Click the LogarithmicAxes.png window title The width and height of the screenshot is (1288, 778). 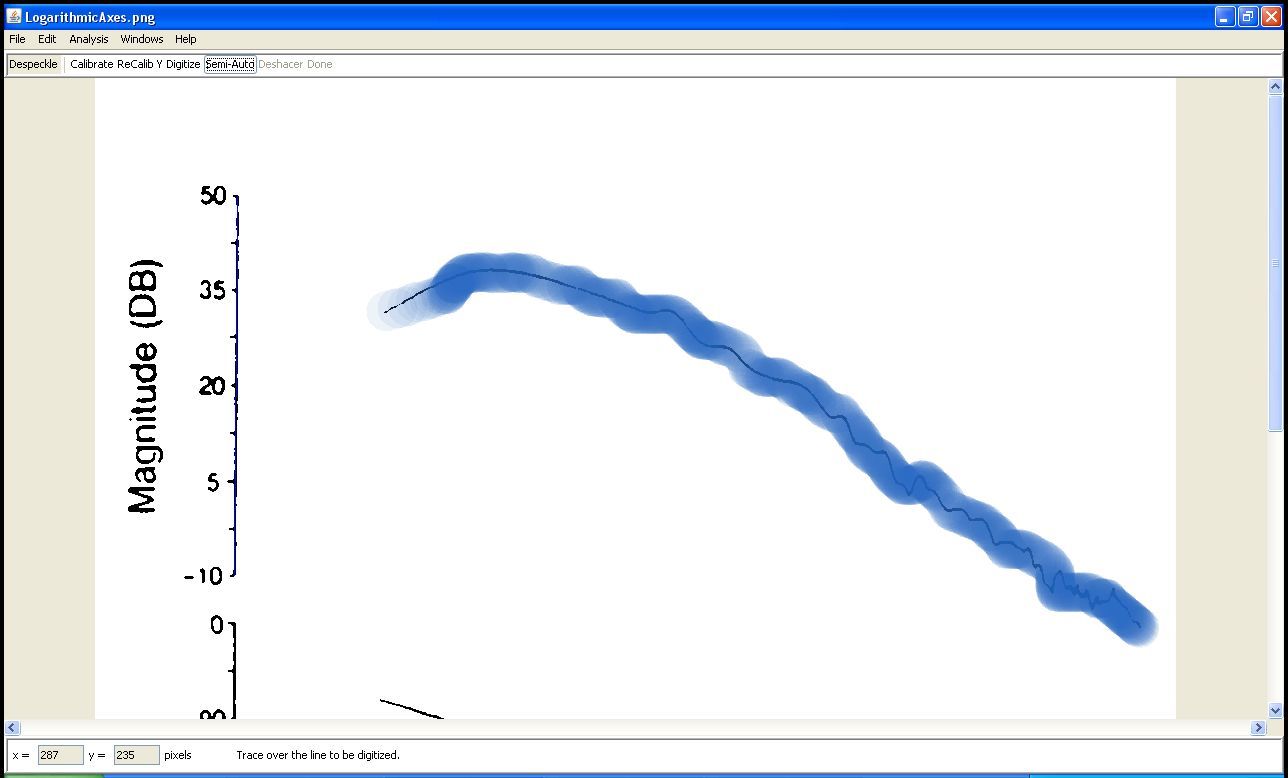point(90,17)
